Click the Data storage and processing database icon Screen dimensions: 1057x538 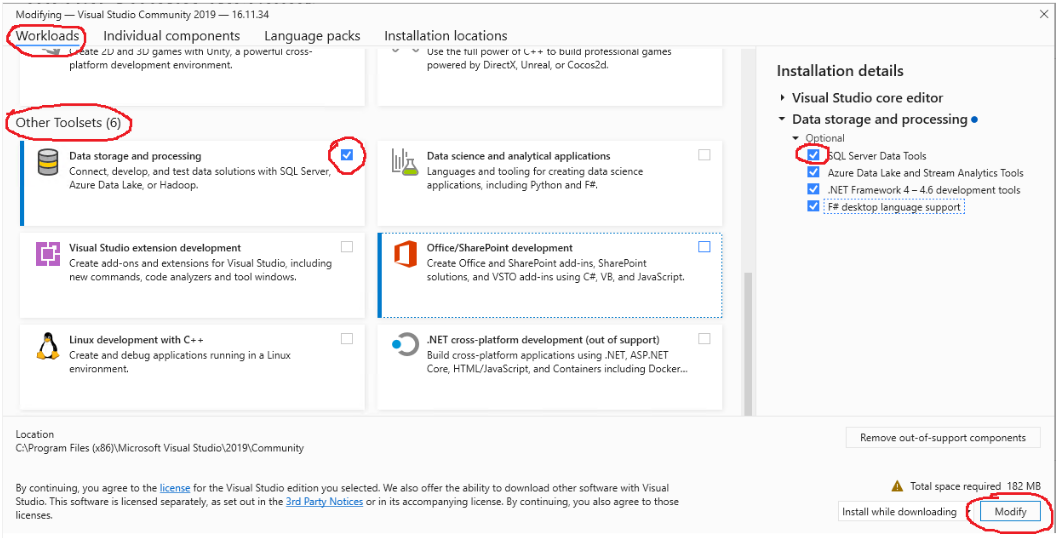coord(48,162)
